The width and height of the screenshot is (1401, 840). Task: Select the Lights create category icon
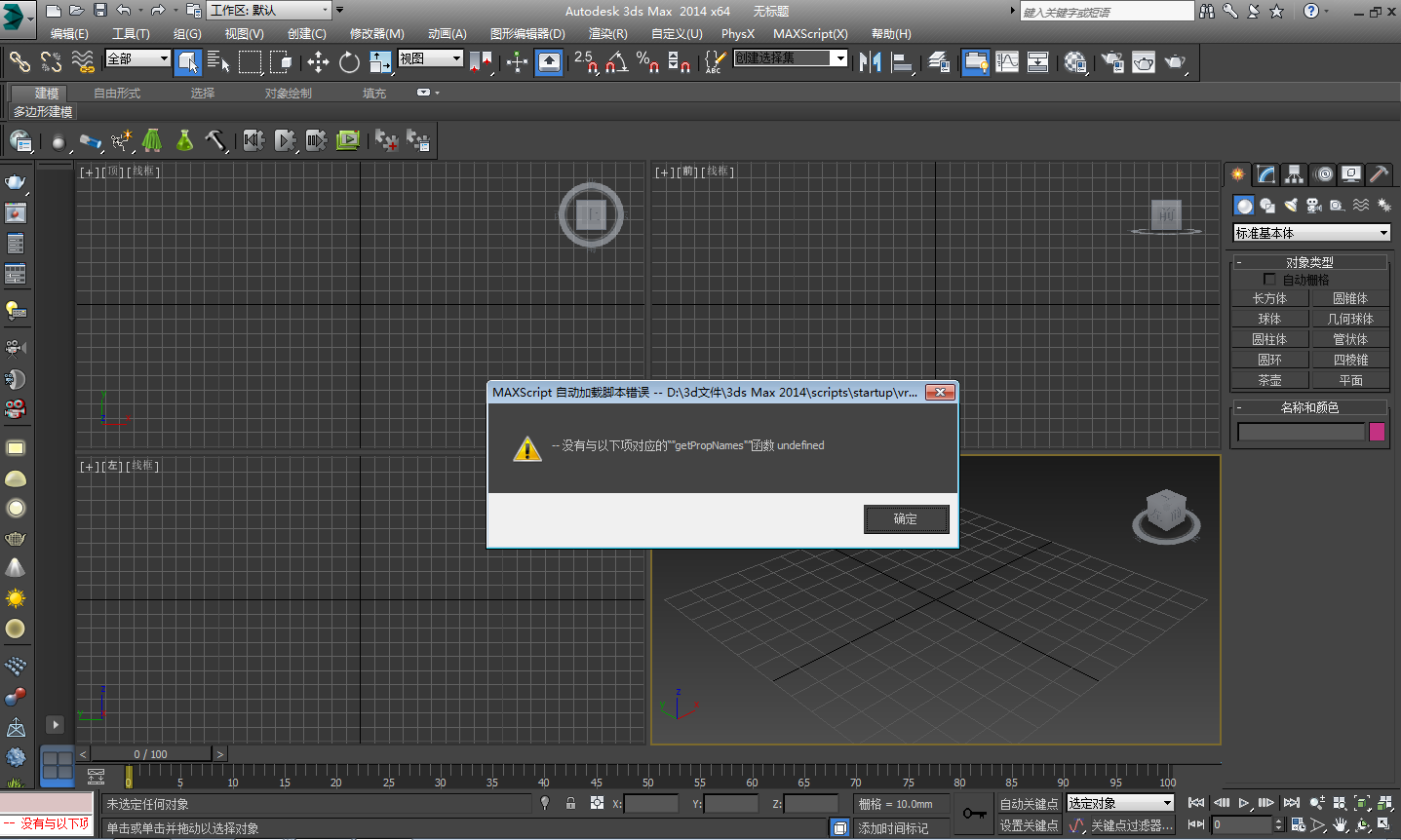click(x=1291, y=206)
